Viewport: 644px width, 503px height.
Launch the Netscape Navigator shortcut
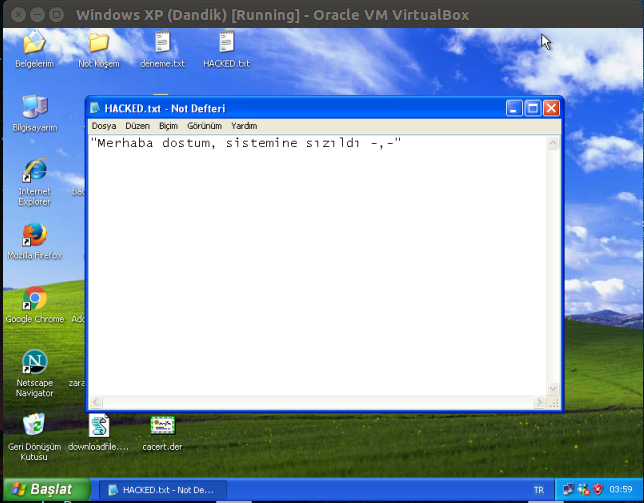34,362
